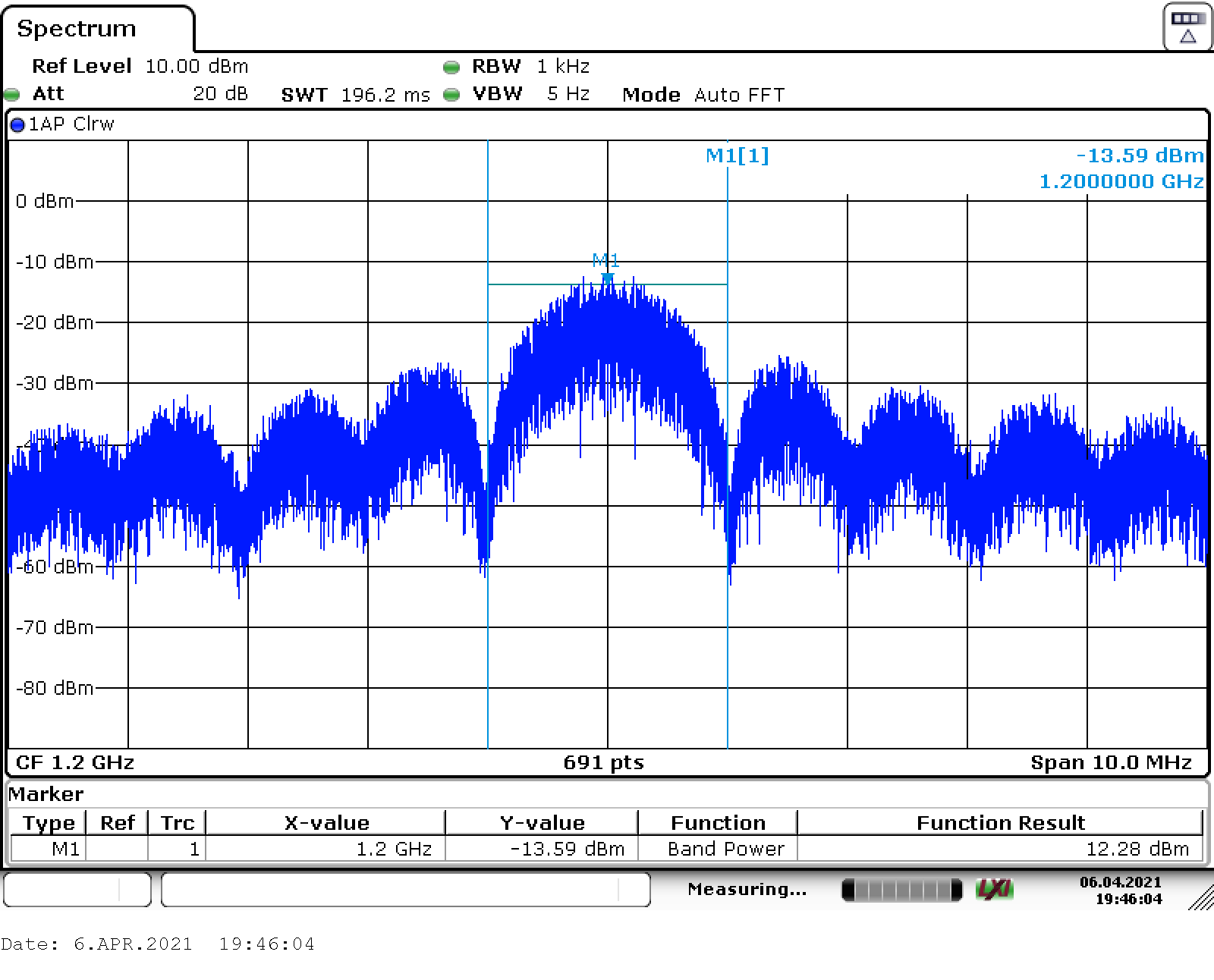Click the green dot next to RBW

(x=451, y=68)
